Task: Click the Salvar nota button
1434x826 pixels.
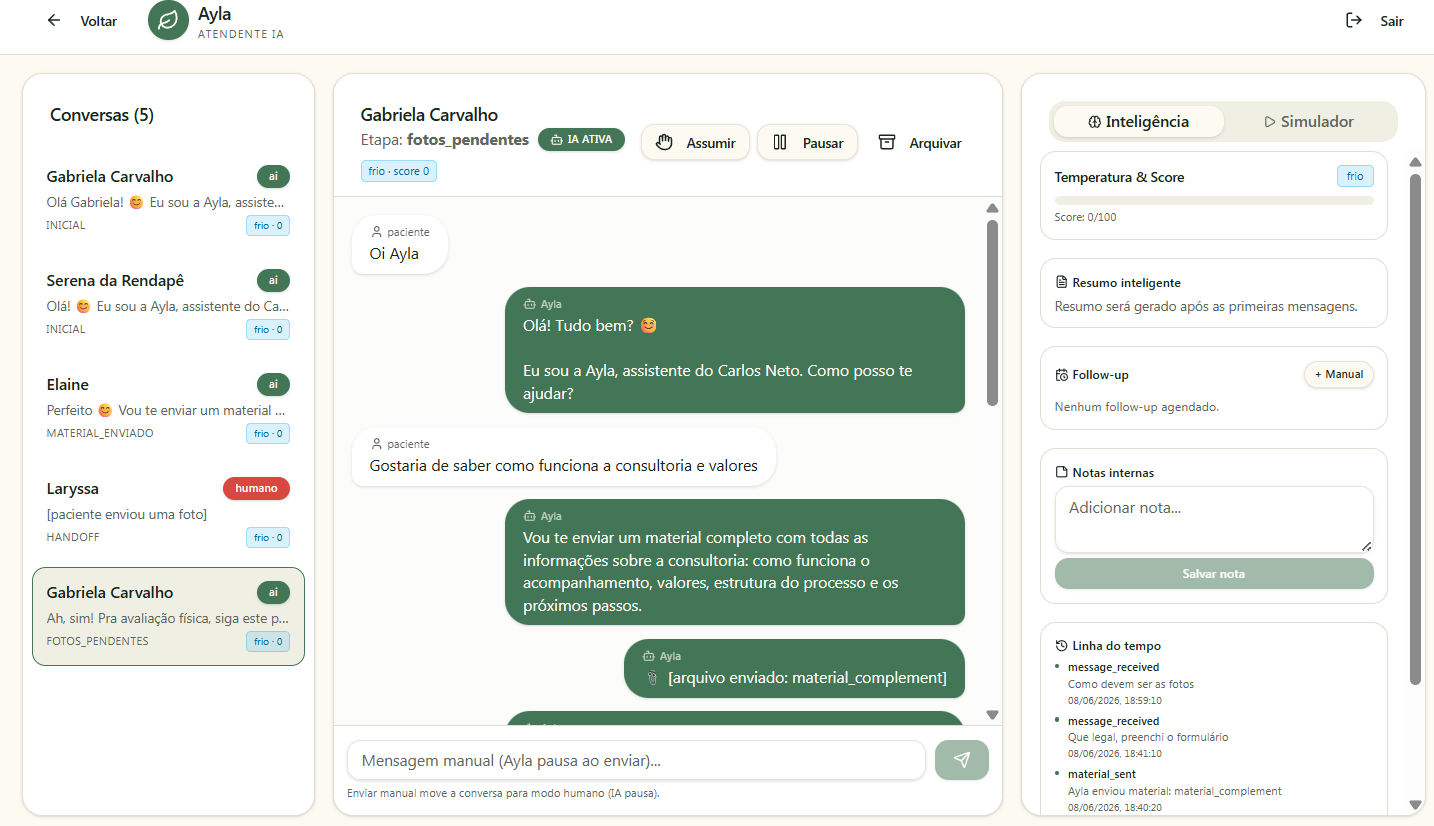Action: tap(1214, 574)
